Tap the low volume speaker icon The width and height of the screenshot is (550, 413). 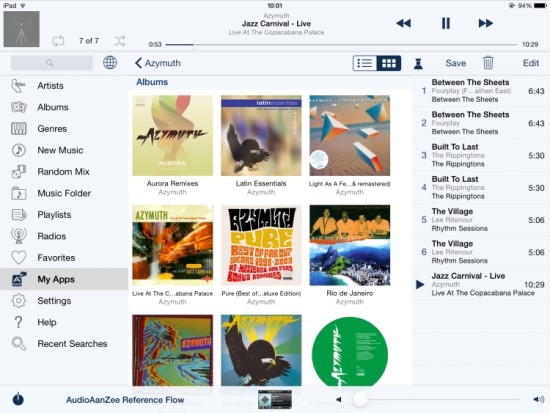(x=338, y=400)
